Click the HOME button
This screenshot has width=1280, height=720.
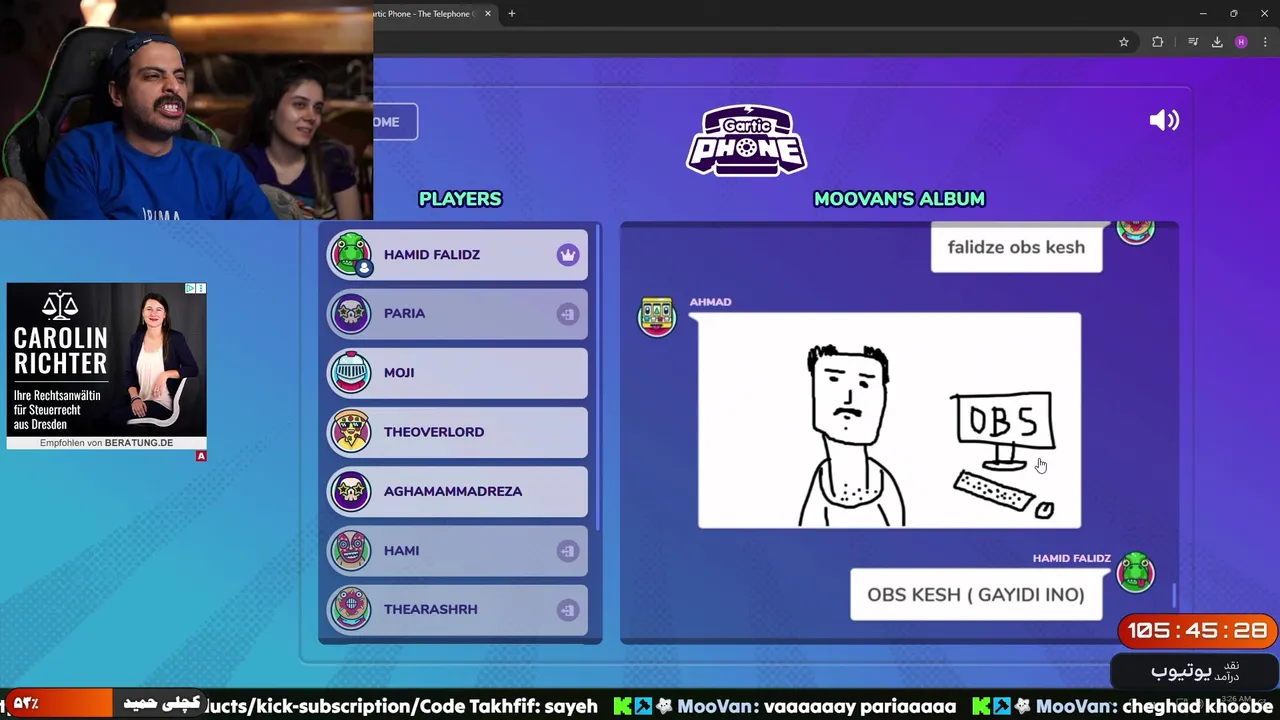click(394, 122)
